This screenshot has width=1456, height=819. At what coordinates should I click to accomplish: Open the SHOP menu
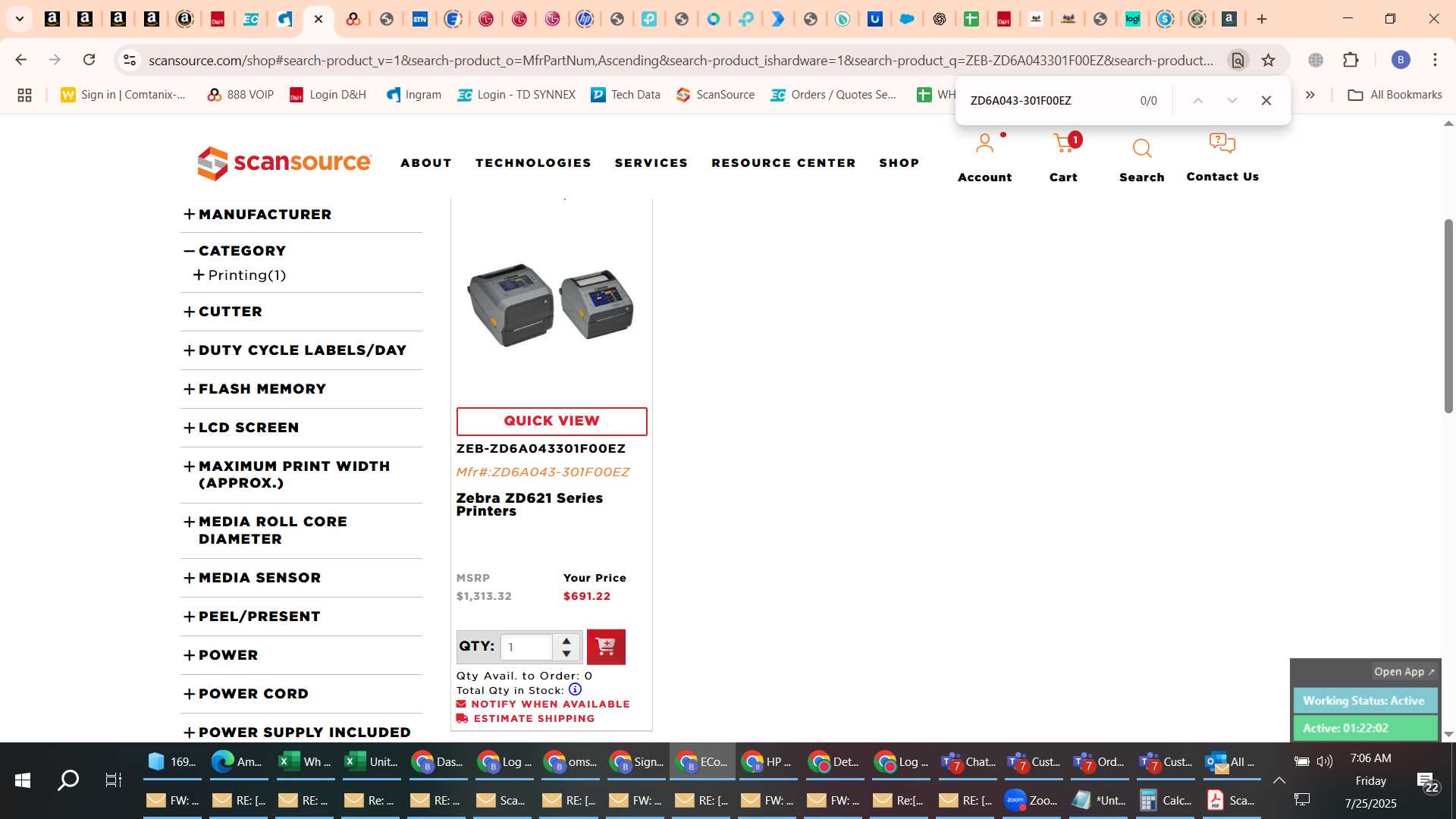(x=899, y=163)
